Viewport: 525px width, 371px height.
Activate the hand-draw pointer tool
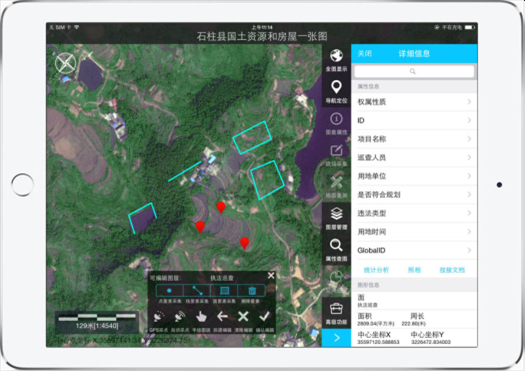[x=201, y=317]
